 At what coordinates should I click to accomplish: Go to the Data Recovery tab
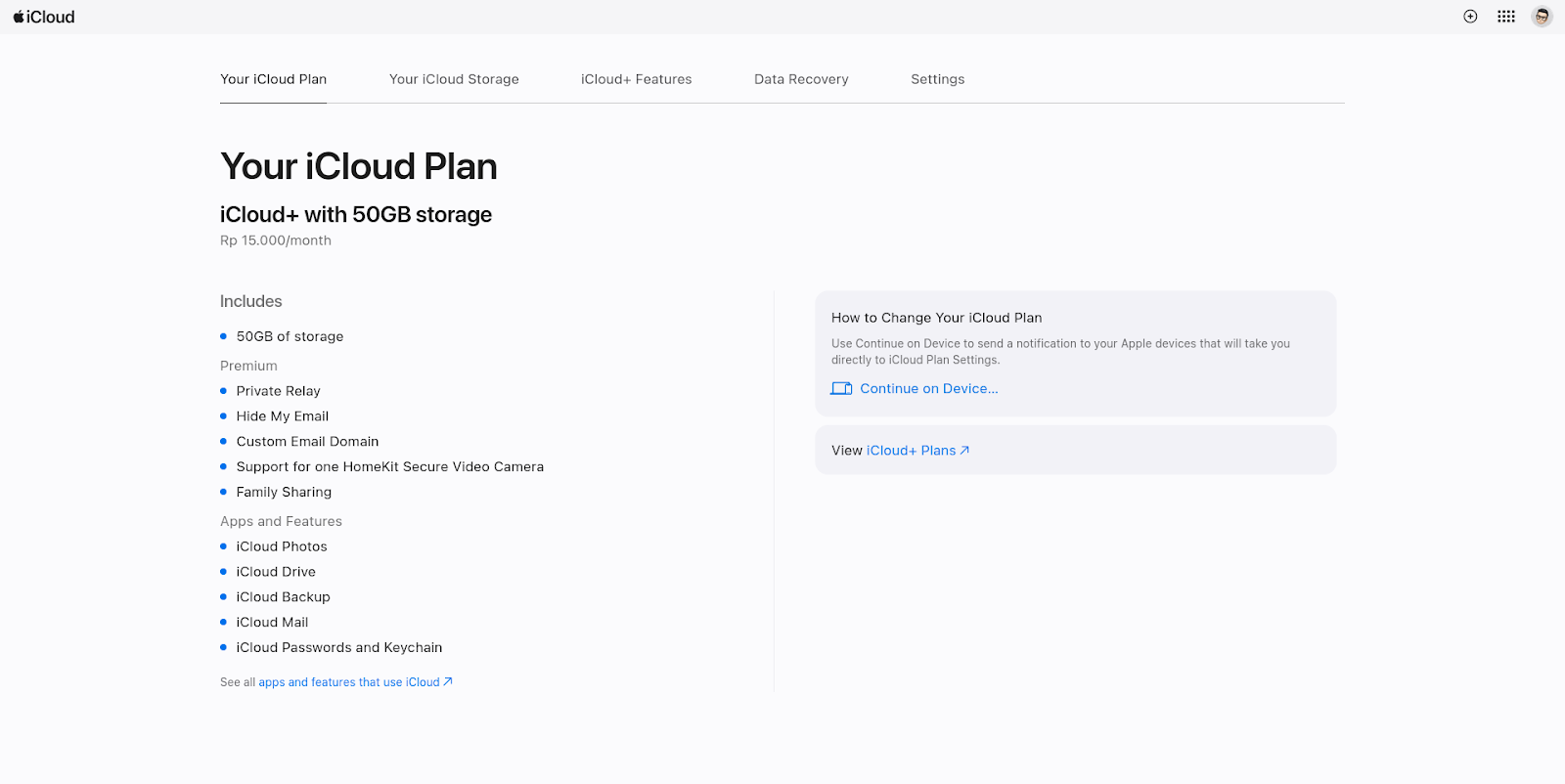click(801, 79)
